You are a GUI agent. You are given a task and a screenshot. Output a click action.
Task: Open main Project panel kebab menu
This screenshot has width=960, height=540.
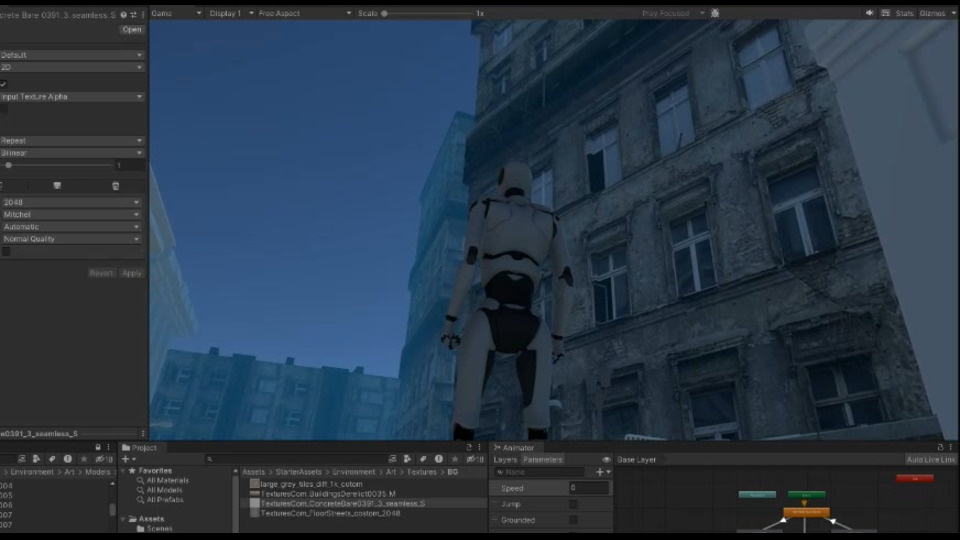[479, 448]
